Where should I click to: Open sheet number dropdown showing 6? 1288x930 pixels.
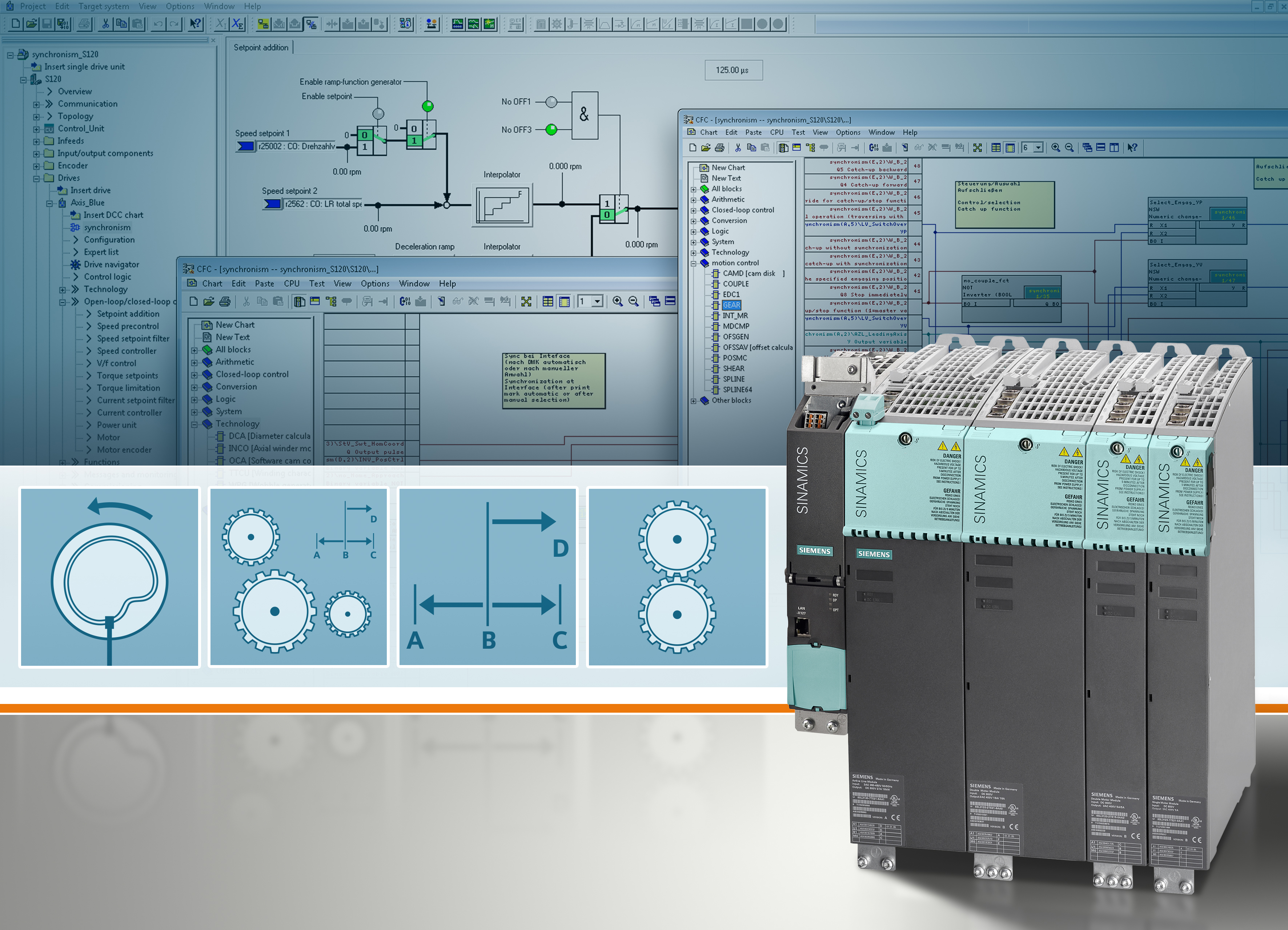[1038, 148]
